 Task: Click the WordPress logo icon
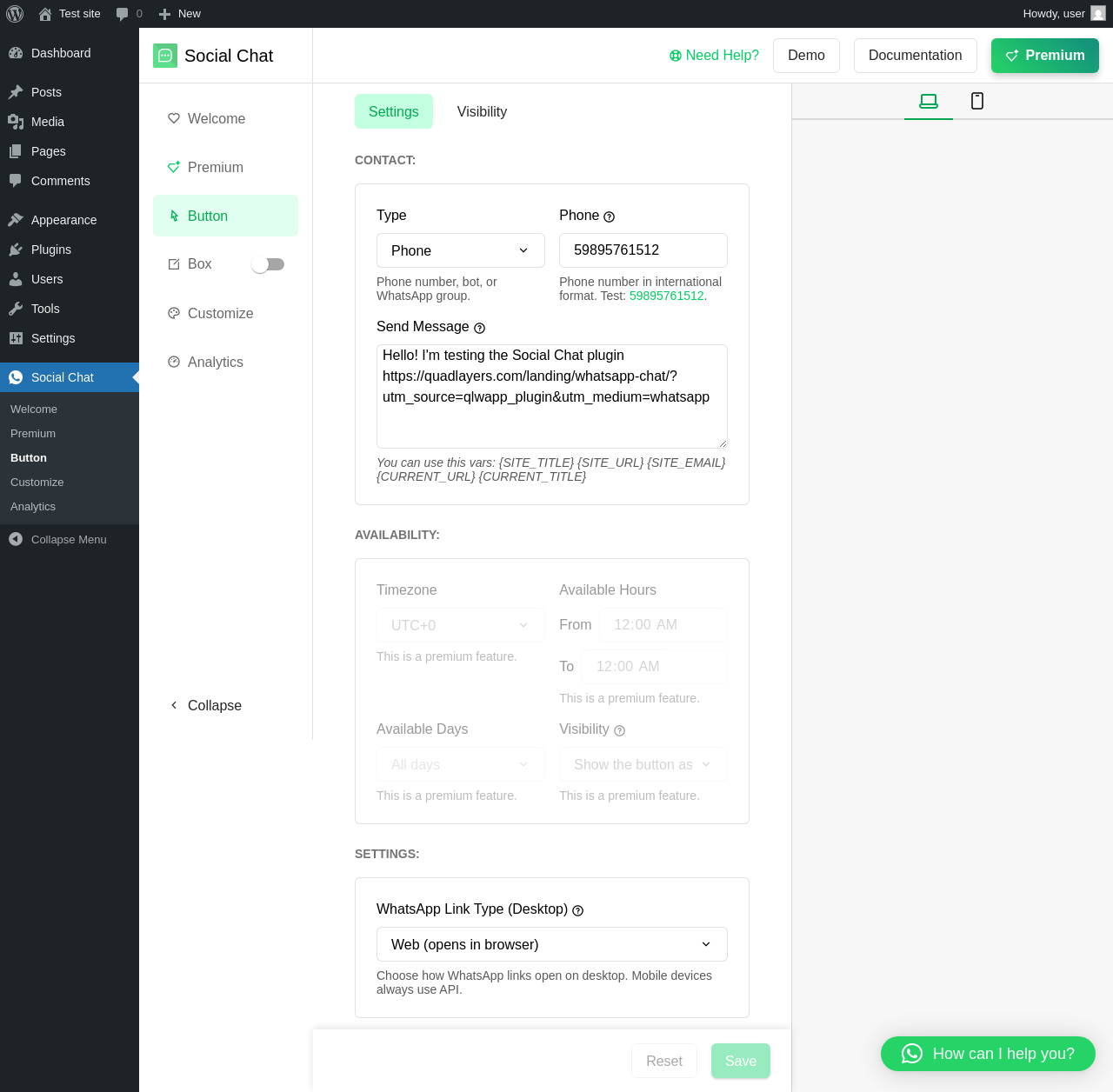(x=15, y=14)
